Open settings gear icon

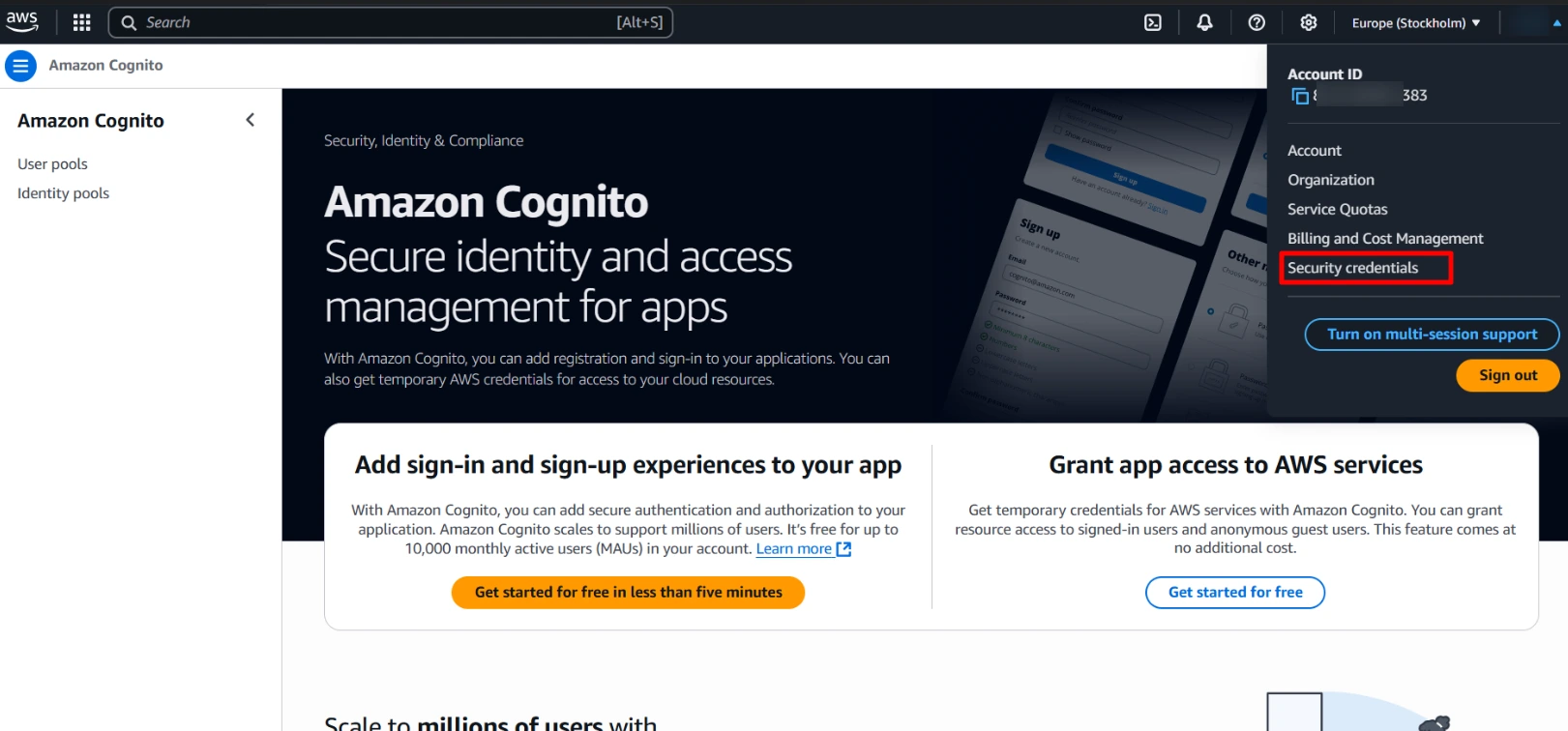[x=1309, y=22]
